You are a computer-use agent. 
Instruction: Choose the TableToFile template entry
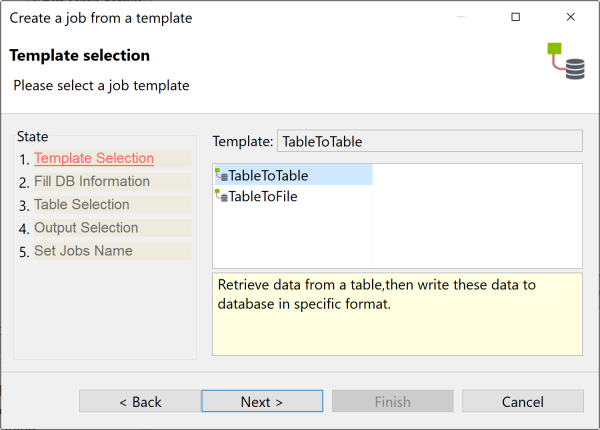(x=263, y=197)
